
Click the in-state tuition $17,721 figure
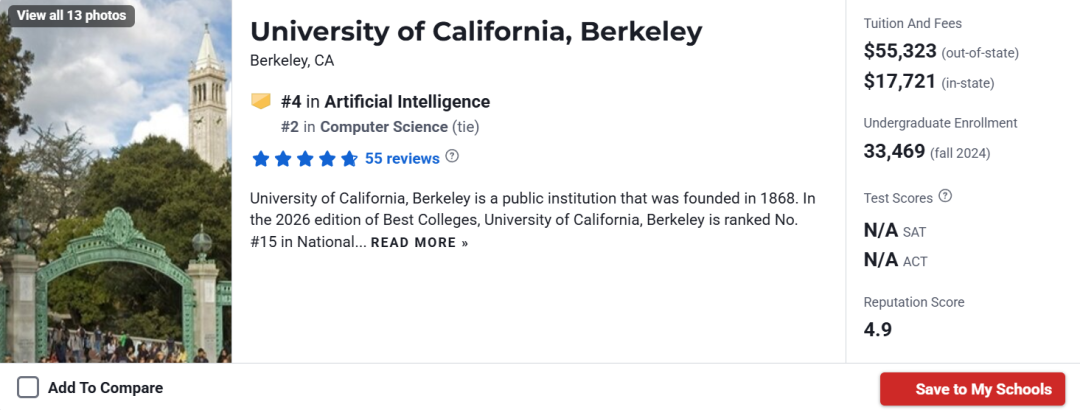click(900, 81)
